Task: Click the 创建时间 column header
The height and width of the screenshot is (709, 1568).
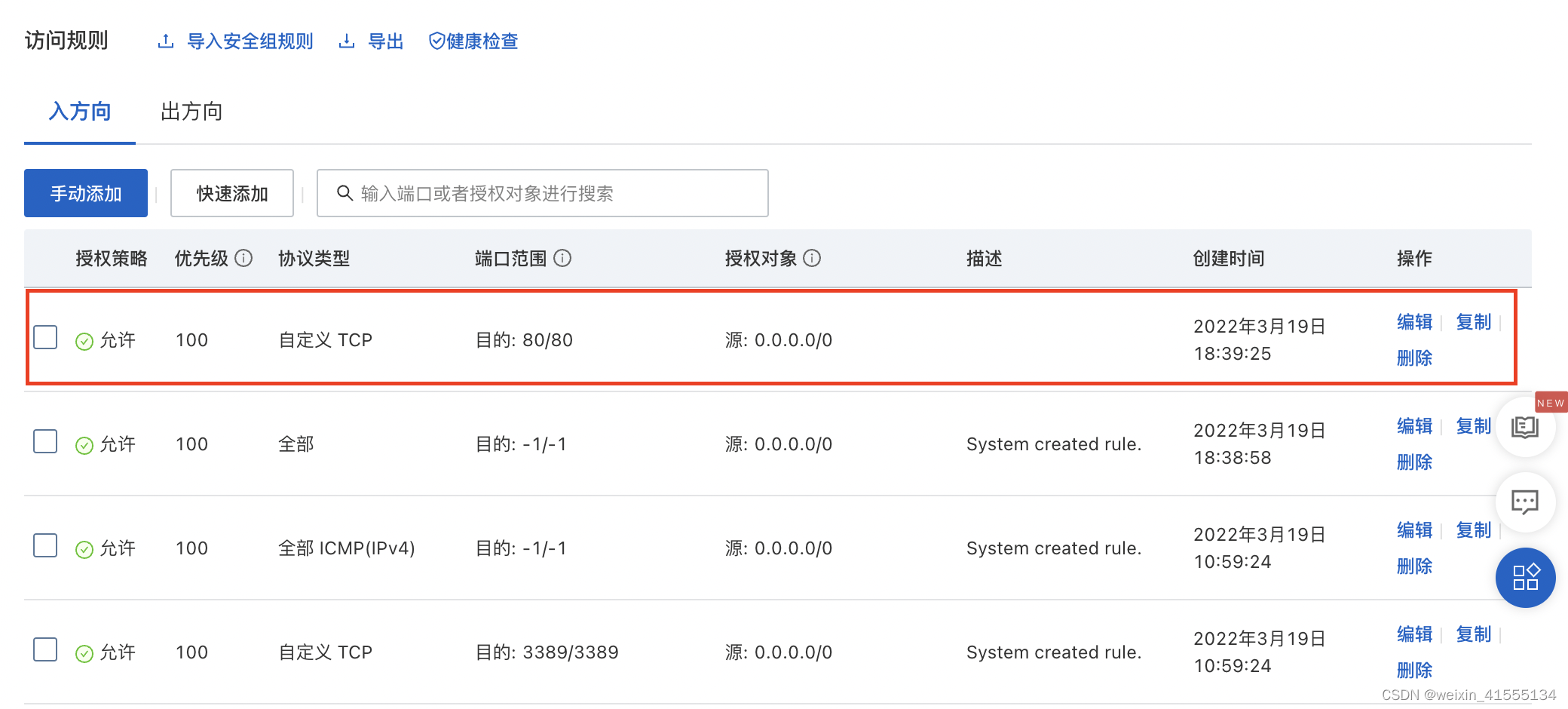Action: point(1229,259)
